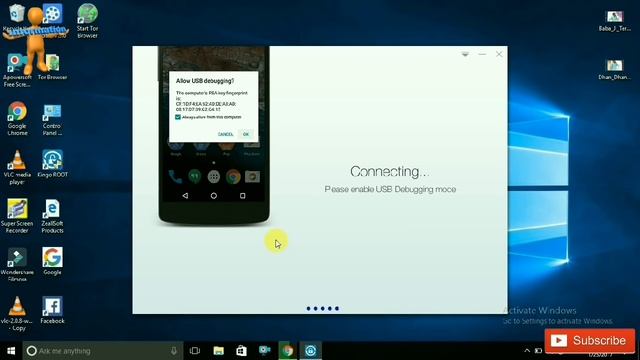
Task: Minimize the Kingo ROOT window
Action: [482, 54]
